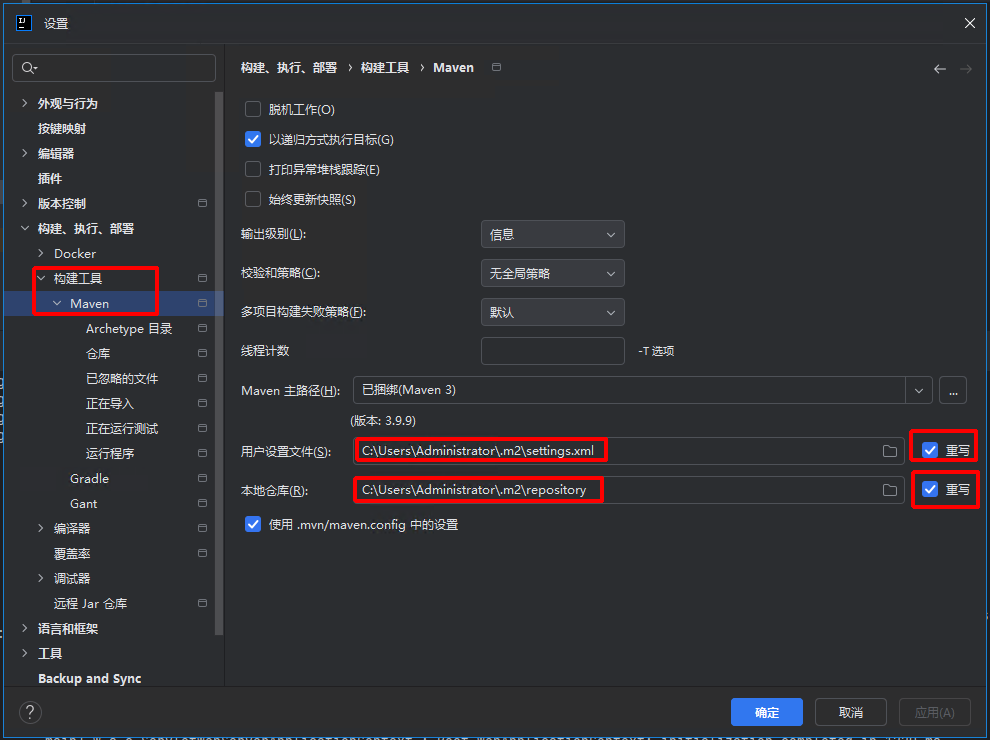Click the project icon on Maven row
990x740 pixels.
[x=202, y=303]
